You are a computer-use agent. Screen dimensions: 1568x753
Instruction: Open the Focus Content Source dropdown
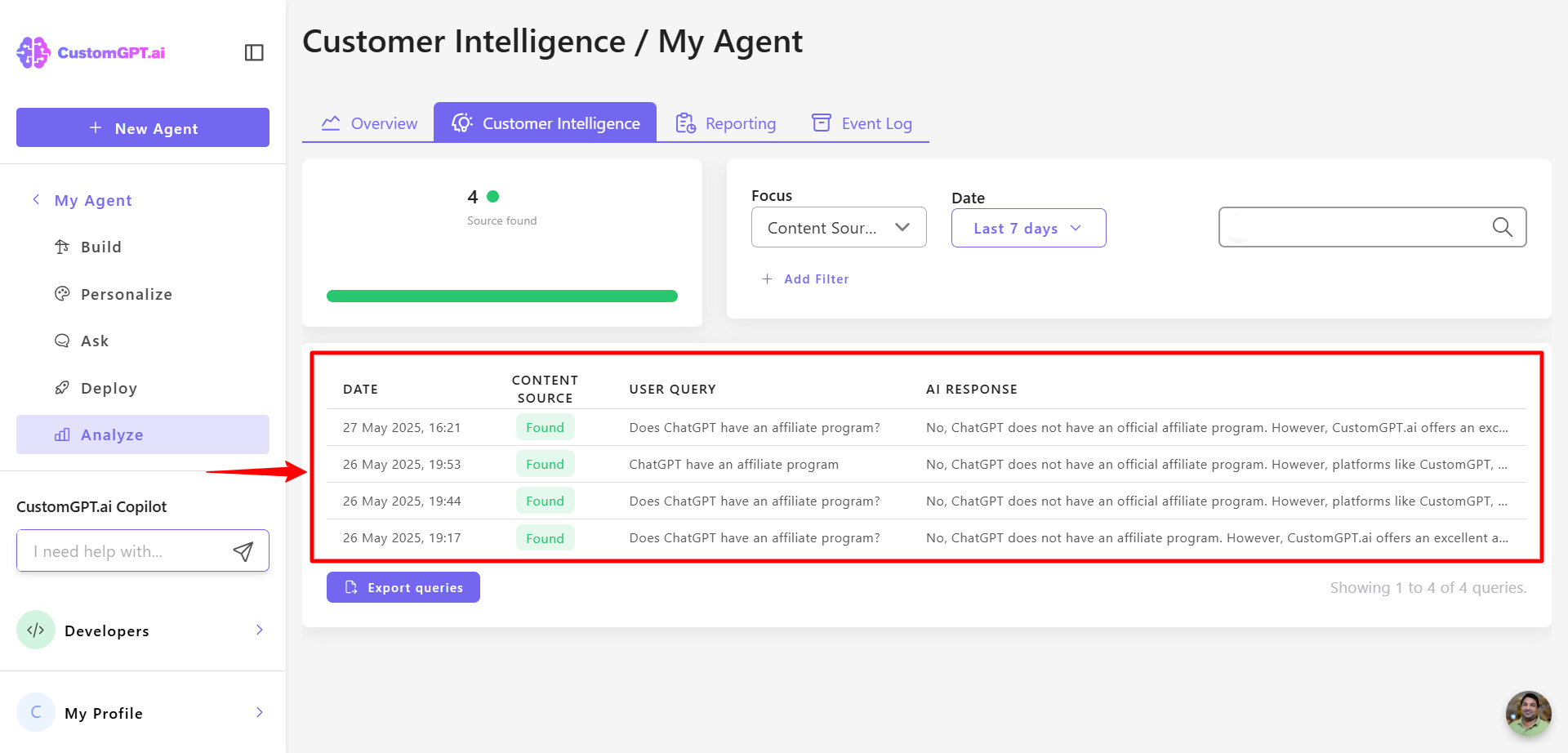(x=839, y=227)
